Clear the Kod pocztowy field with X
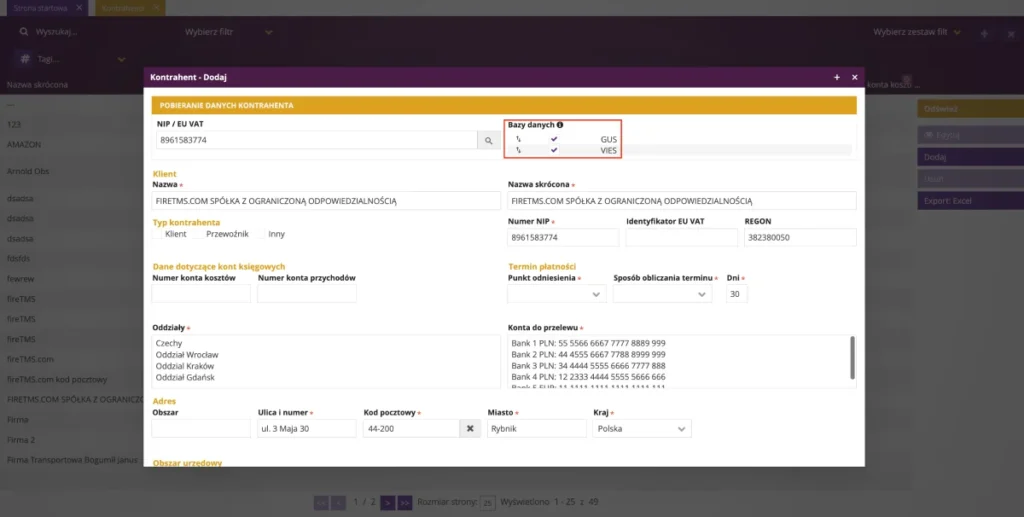This screenshot has height=517, width=1024. [470, 428]
